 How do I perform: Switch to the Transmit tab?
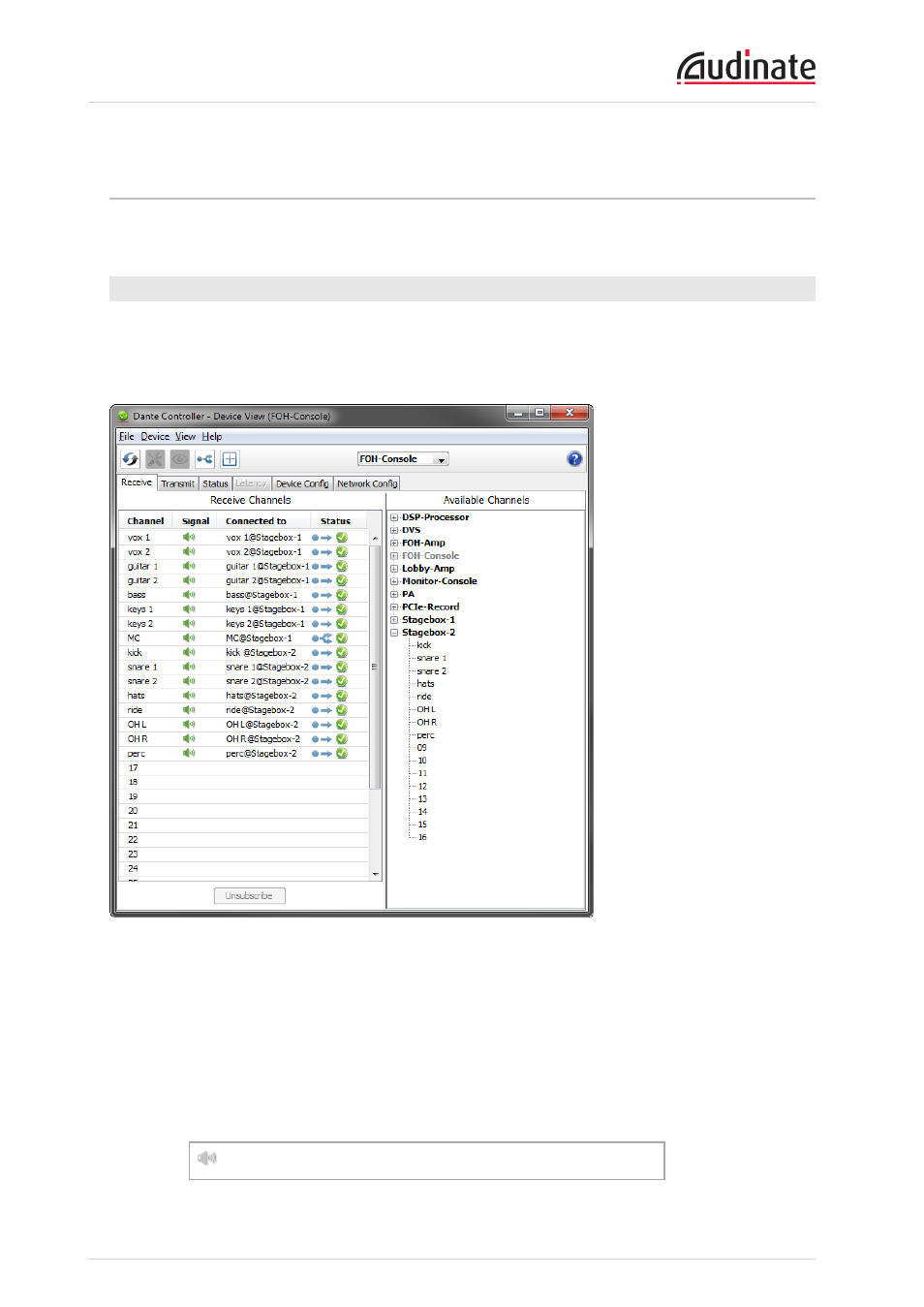coord(178,483)
